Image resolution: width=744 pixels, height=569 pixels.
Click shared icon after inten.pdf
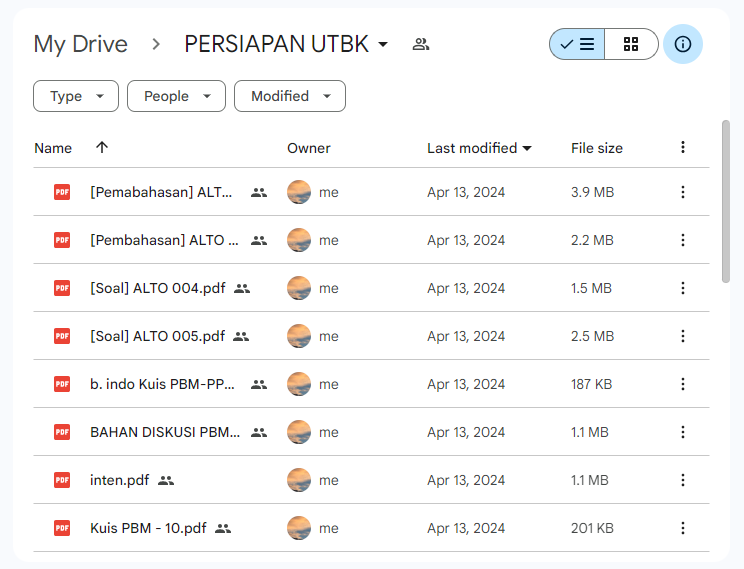pyautogui.click(x=166, y=480)
